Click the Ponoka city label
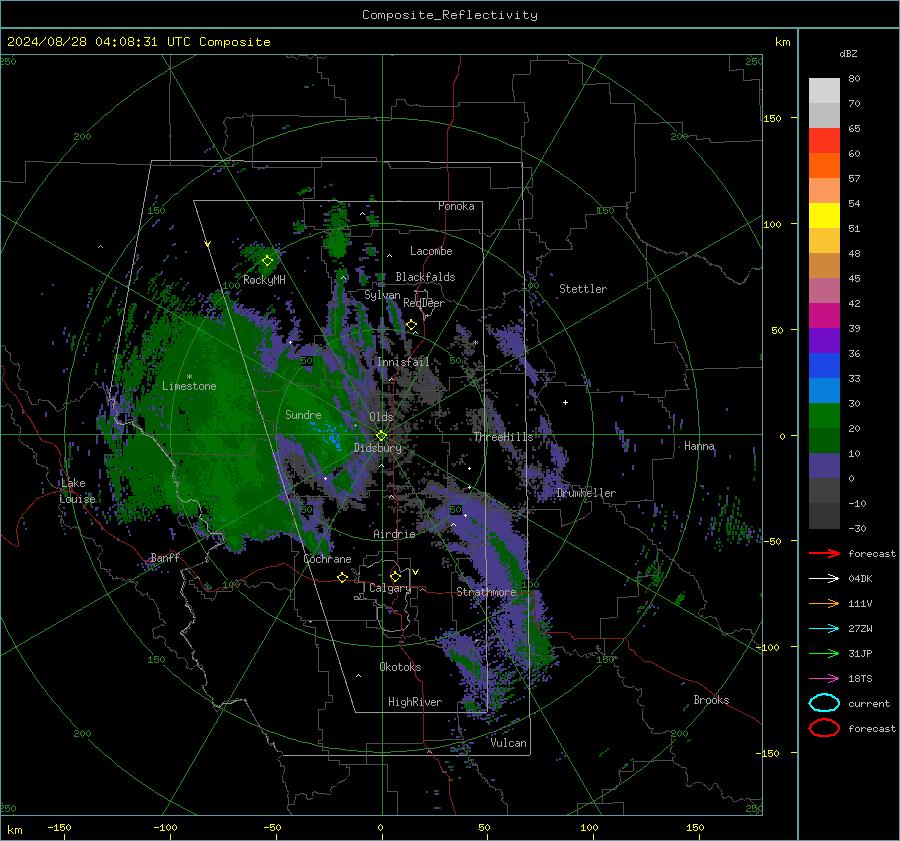Screen dimensions: 900x841 point(456,206)
